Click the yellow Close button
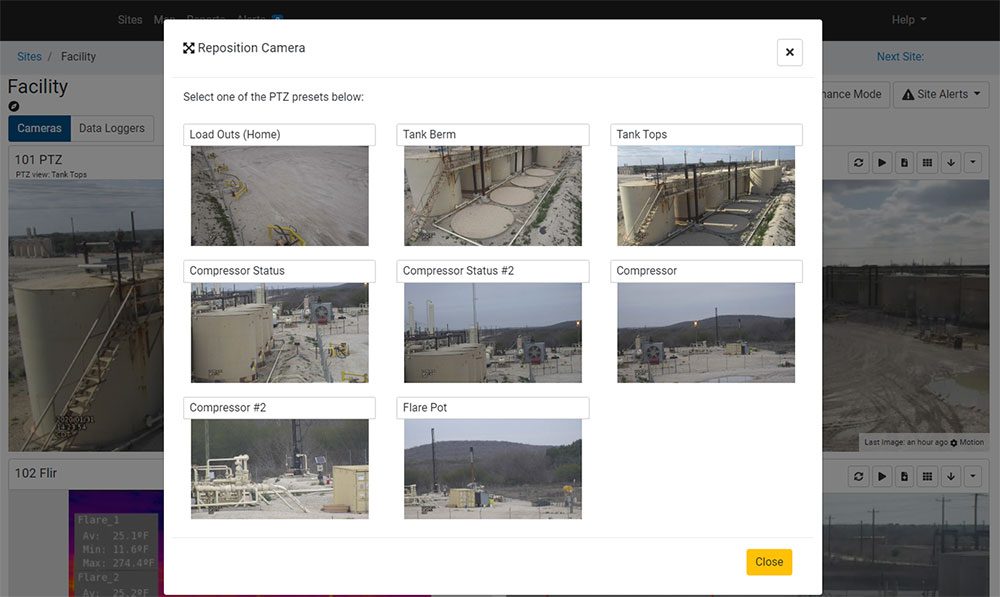 click(x=768, y=562)
